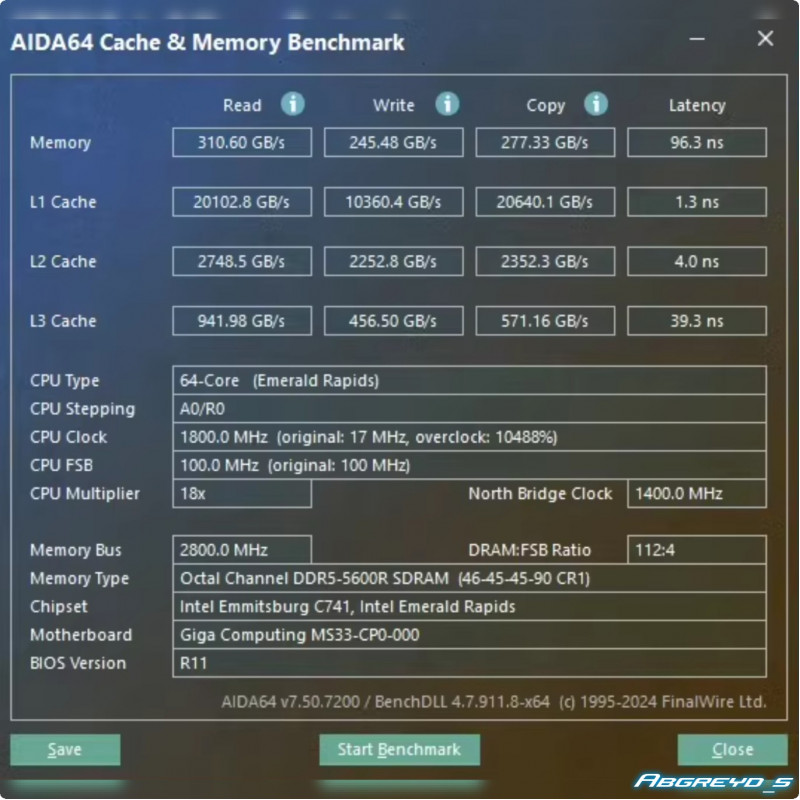Click the L2 Cache Copy value 2352.3 GB/s

pyautogui.click(x=545, y=261)
